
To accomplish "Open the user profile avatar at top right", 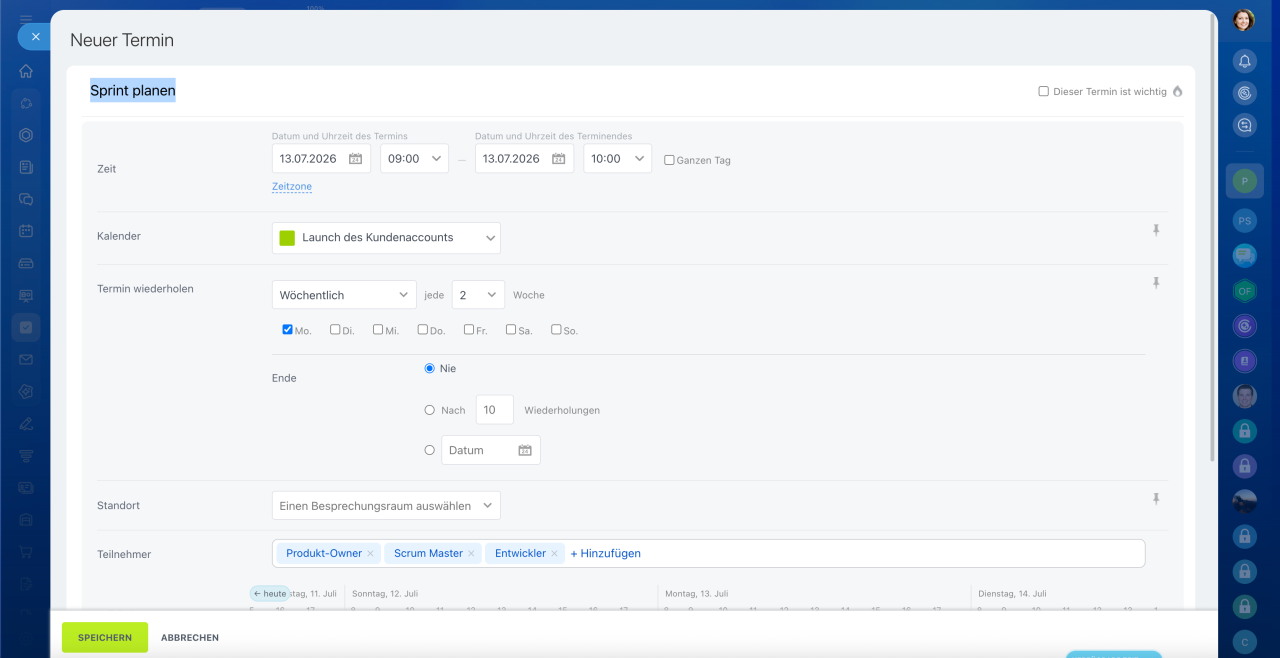I will click(x=1244, y=20).
